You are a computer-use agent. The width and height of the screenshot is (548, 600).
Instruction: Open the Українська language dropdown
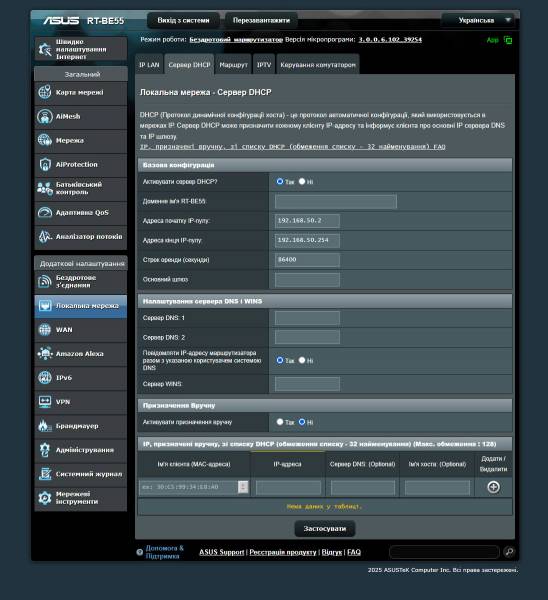[x=478, y=20]
